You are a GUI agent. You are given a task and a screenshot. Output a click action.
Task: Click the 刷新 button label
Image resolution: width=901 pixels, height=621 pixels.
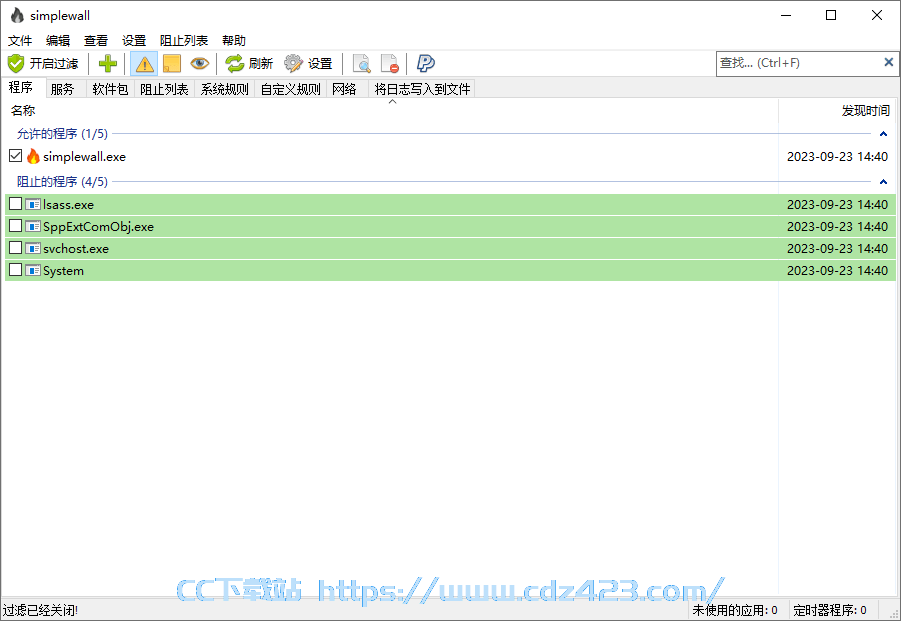tap(261, 63)
